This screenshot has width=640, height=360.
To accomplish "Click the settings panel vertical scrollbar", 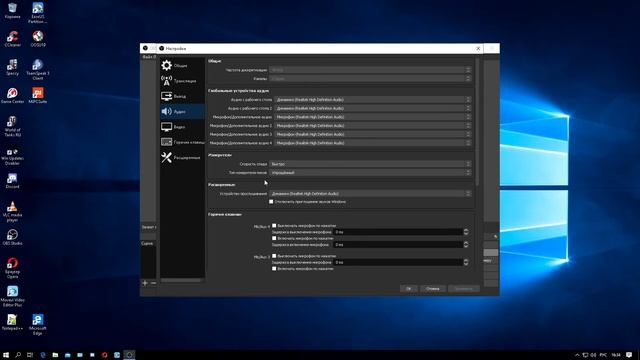I will pos(477,122).
